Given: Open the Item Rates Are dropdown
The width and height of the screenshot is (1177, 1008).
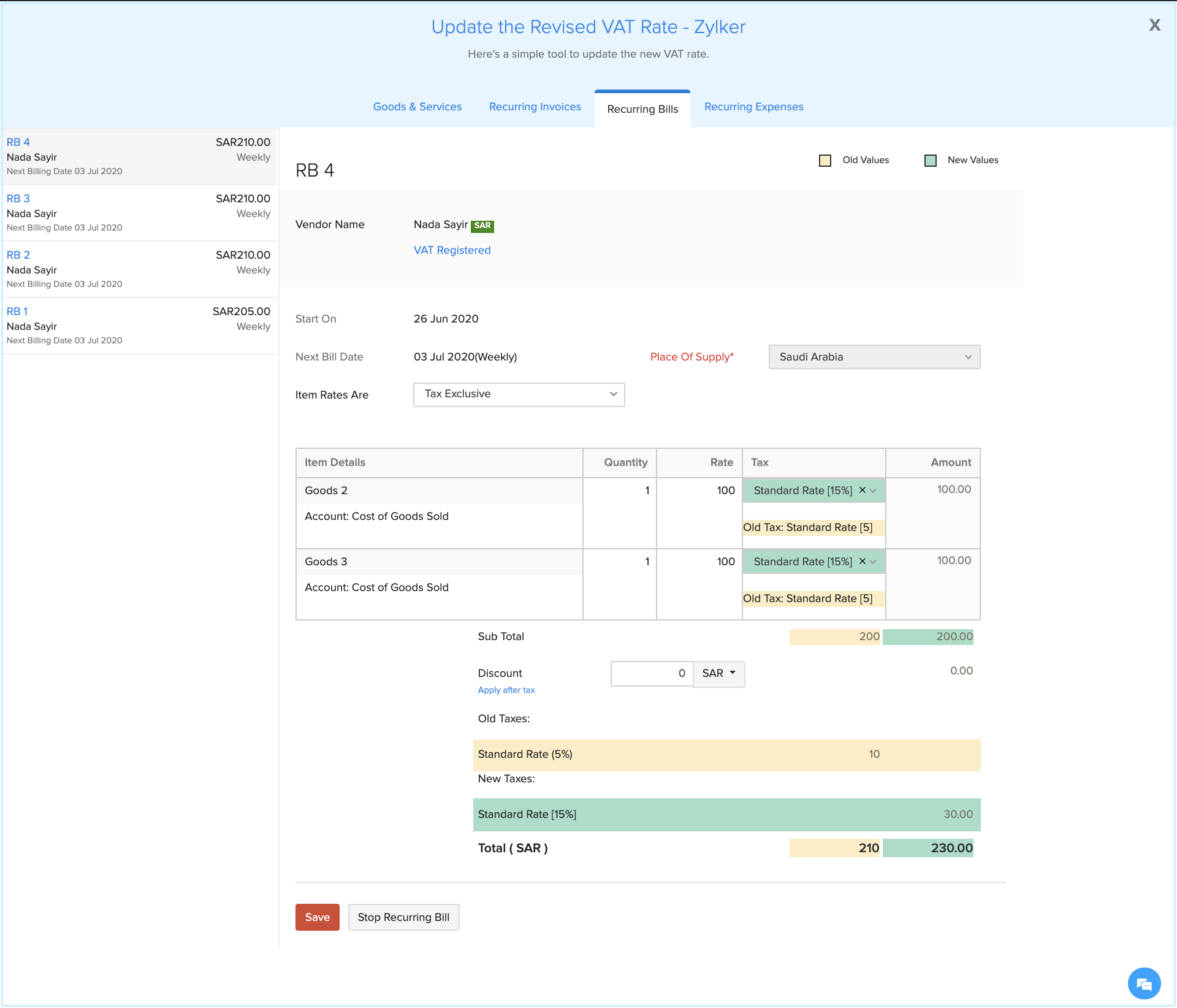Looking at the screenshot, I should (x=519, y=394).
